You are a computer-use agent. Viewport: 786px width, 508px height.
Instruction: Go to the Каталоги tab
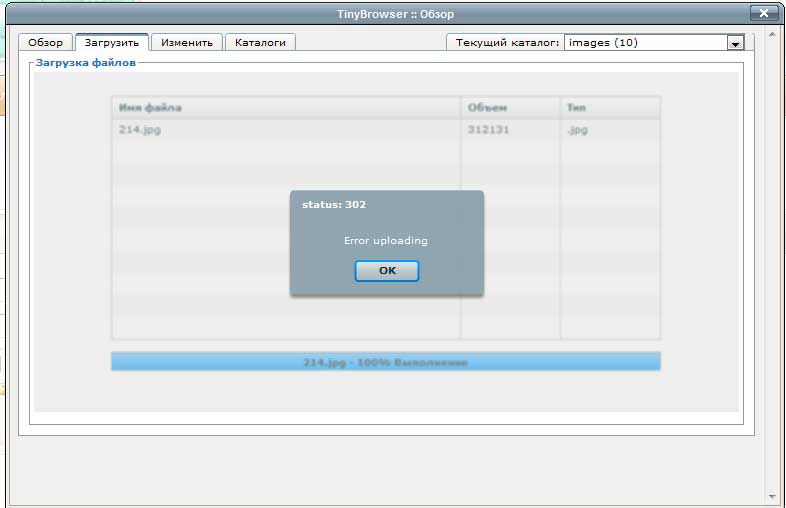click(260, 43)
